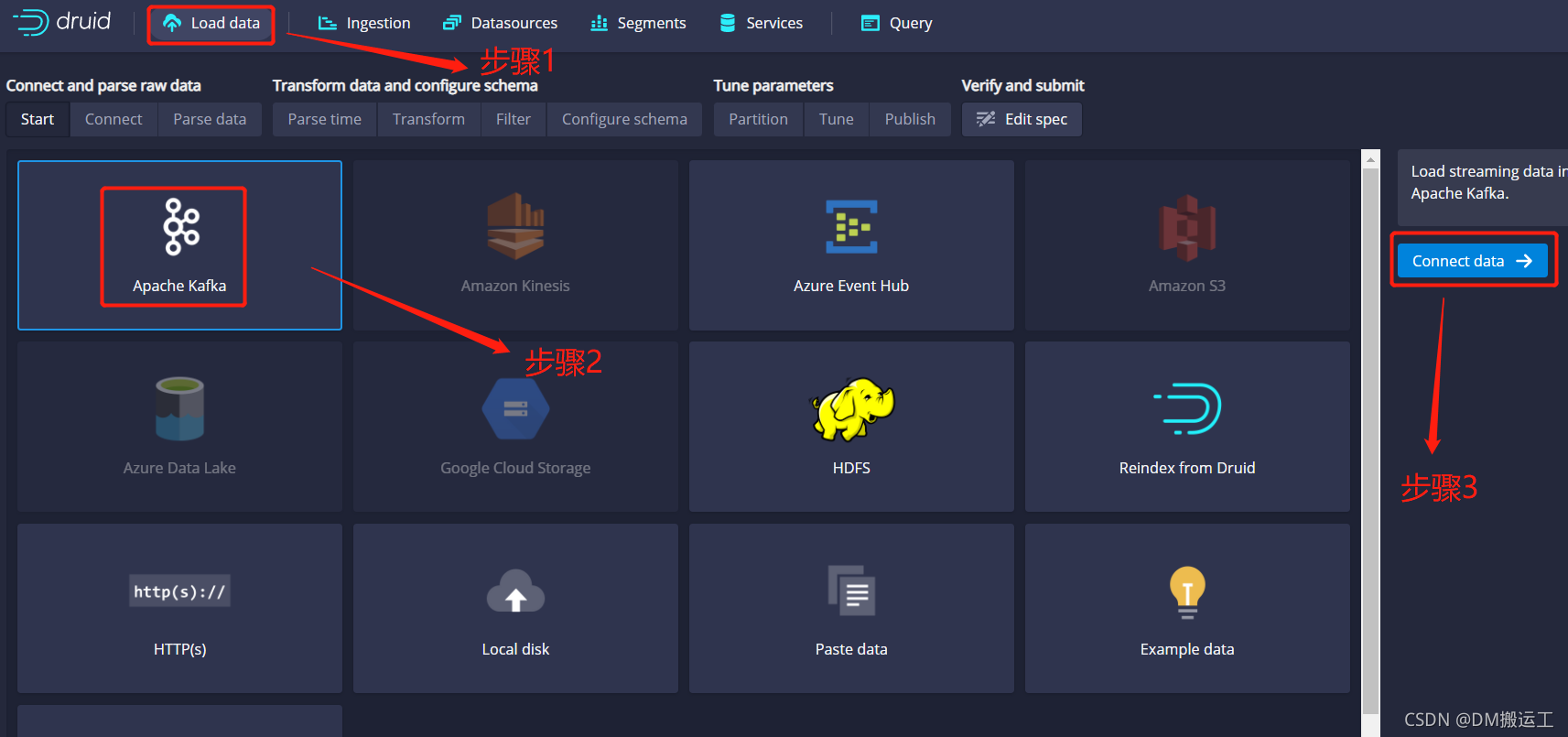Click the Google Cloud Storage label
Viewport: 1568px width, 737px height.
515,468
